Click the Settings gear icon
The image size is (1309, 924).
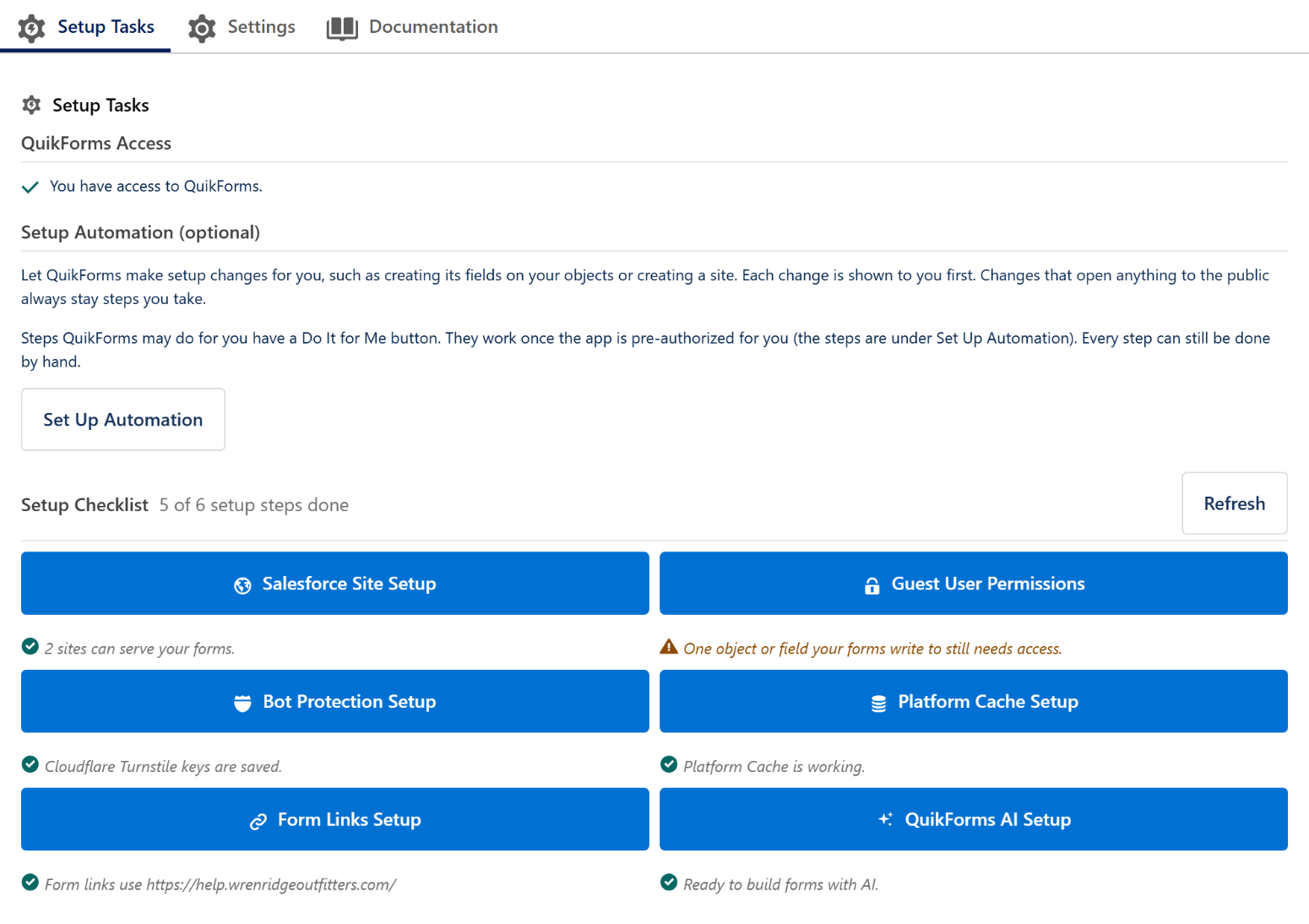[x=202, y=28]
